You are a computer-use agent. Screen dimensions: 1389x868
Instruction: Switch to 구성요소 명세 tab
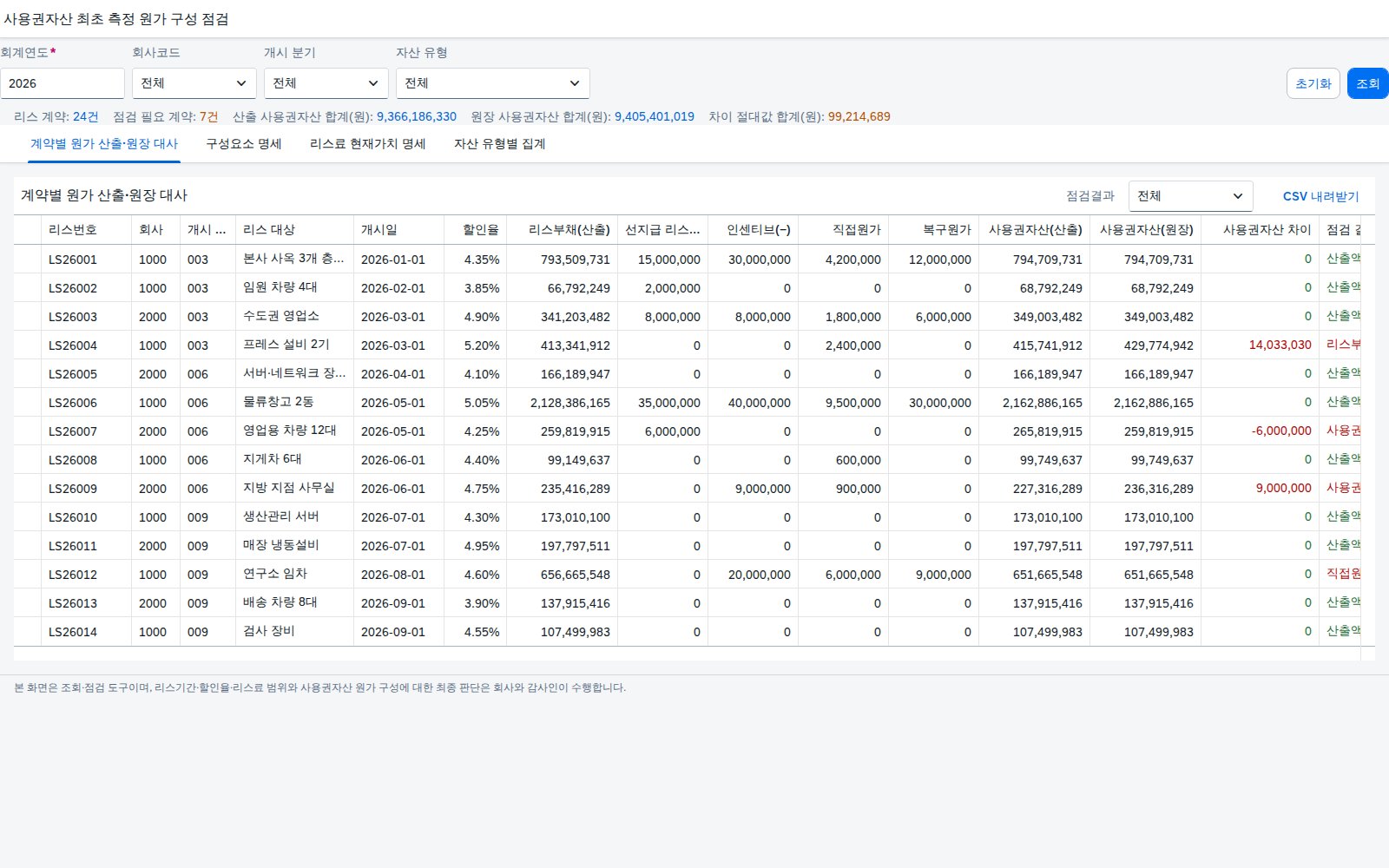click(x=243, y=144)
